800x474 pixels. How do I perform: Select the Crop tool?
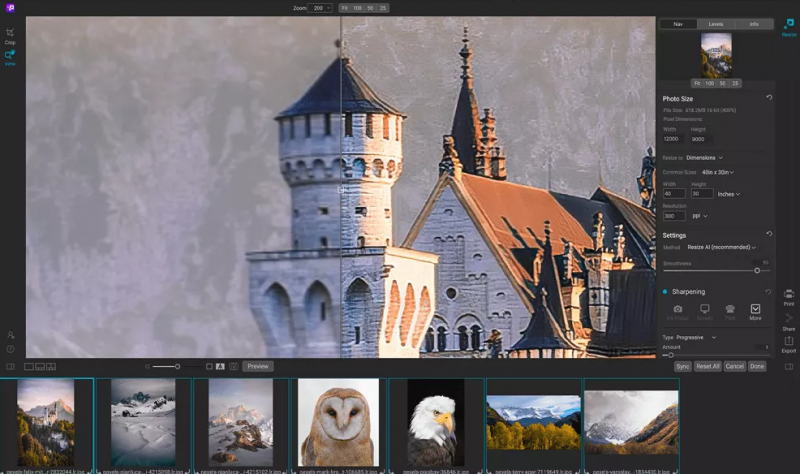tap(10, 35)
